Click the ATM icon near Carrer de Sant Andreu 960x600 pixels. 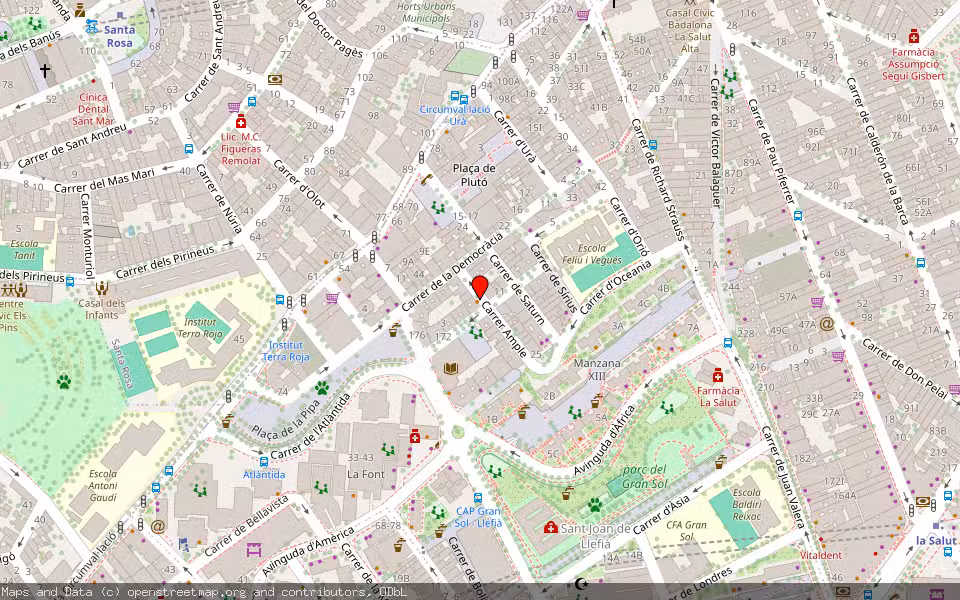275,79
